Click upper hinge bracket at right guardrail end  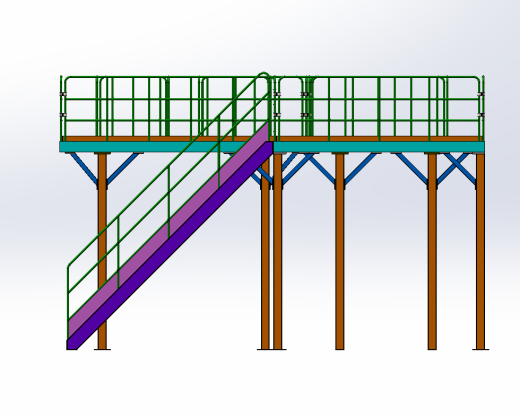(x=480, y=95)
